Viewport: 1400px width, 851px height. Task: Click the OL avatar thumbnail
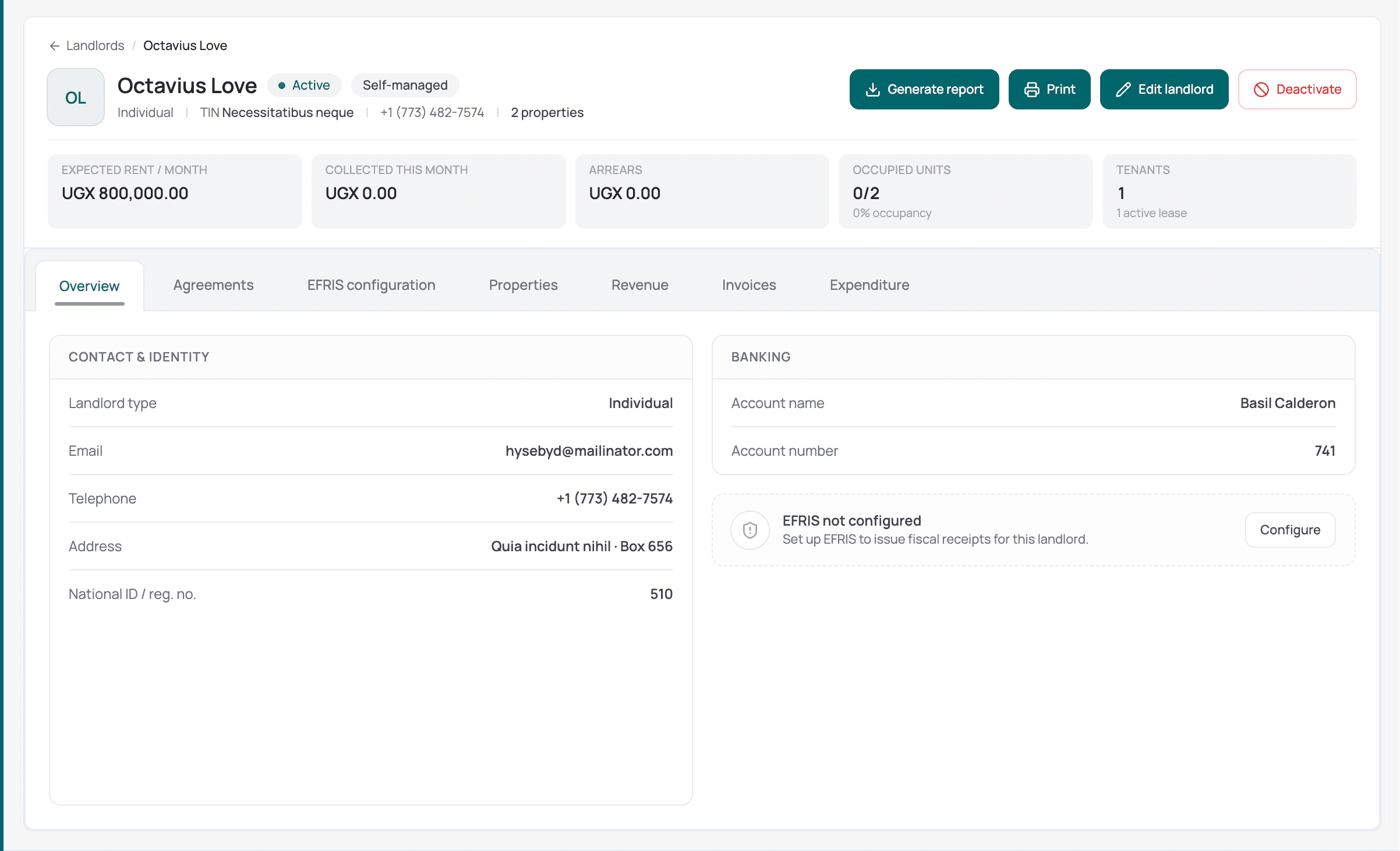coord(76,97)
